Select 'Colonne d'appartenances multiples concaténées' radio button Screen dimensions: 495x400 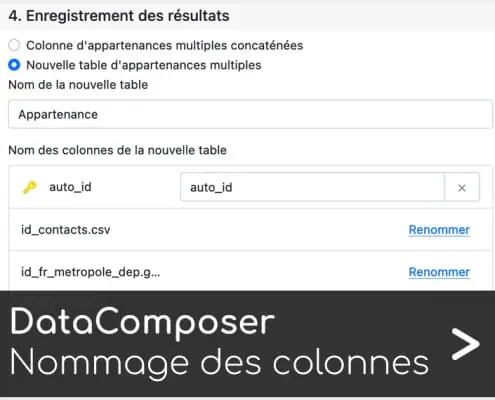coord(14,45)
